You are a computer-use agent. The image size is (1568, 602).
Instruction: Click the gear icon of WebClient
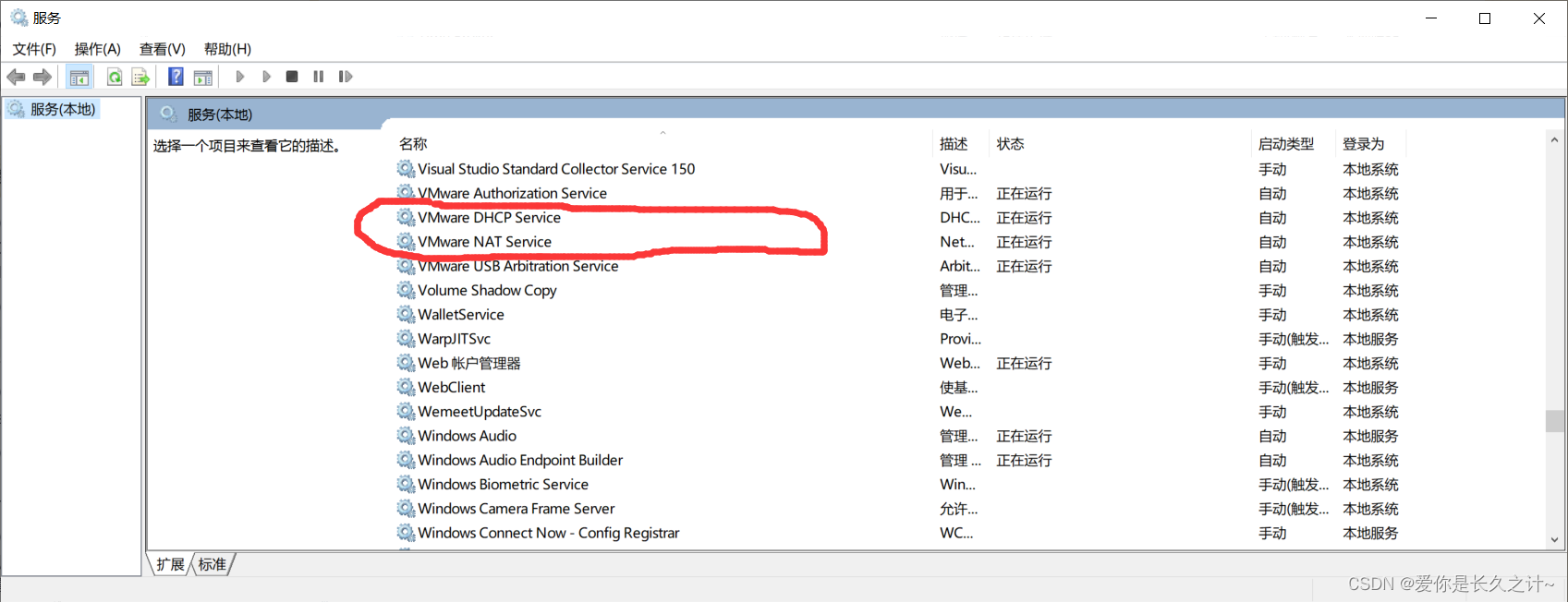point(406,387)
